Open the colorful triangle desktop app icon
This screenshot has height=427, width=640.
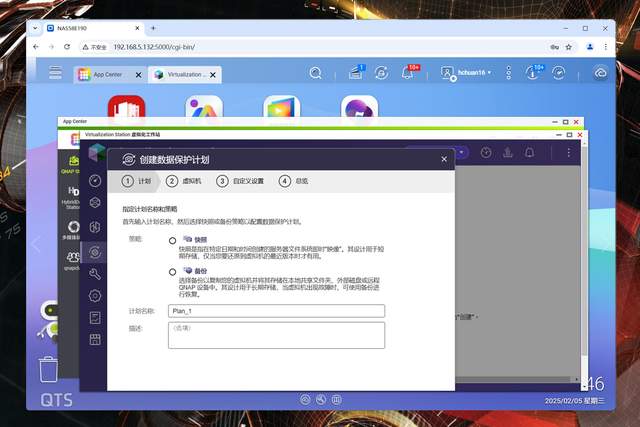pos(204,107)
